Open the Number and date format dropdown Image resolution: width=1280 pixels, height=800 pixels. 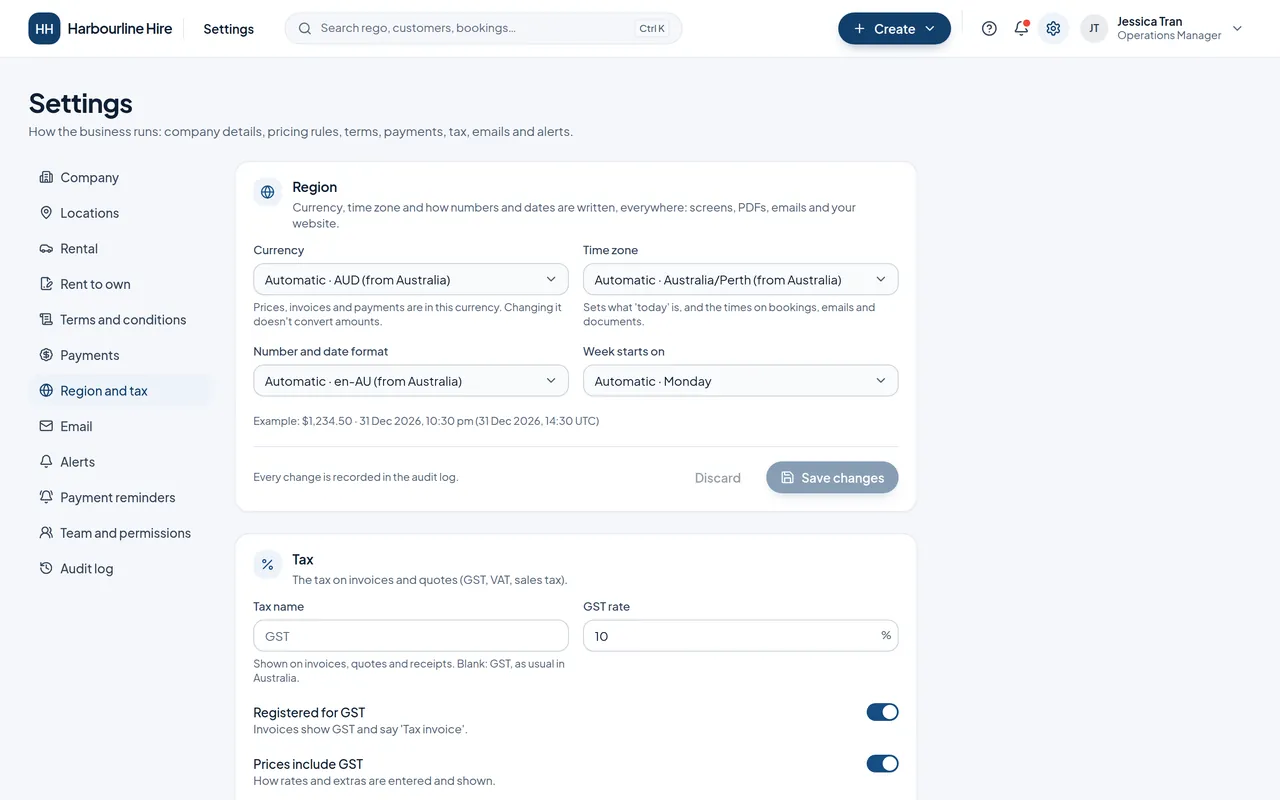411,381
